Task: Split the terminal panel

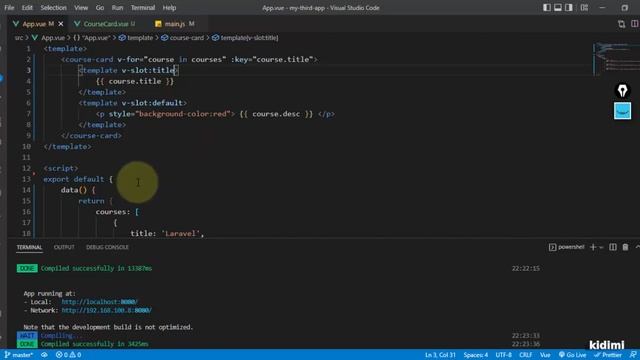Action: (613, 247)
